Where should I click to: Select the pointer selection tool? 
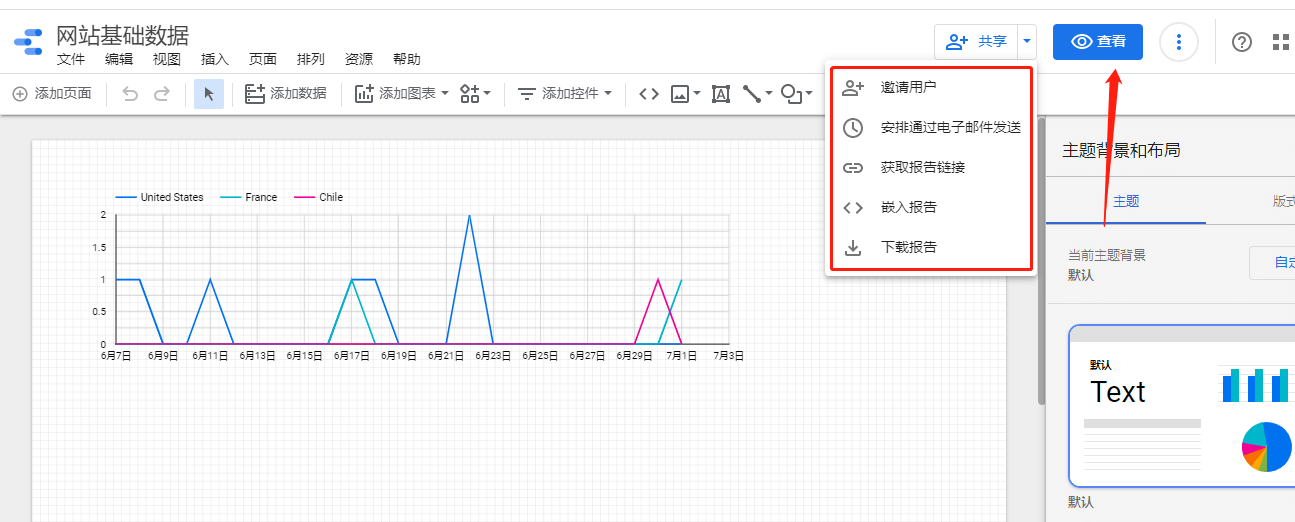[x=209, y=94]
